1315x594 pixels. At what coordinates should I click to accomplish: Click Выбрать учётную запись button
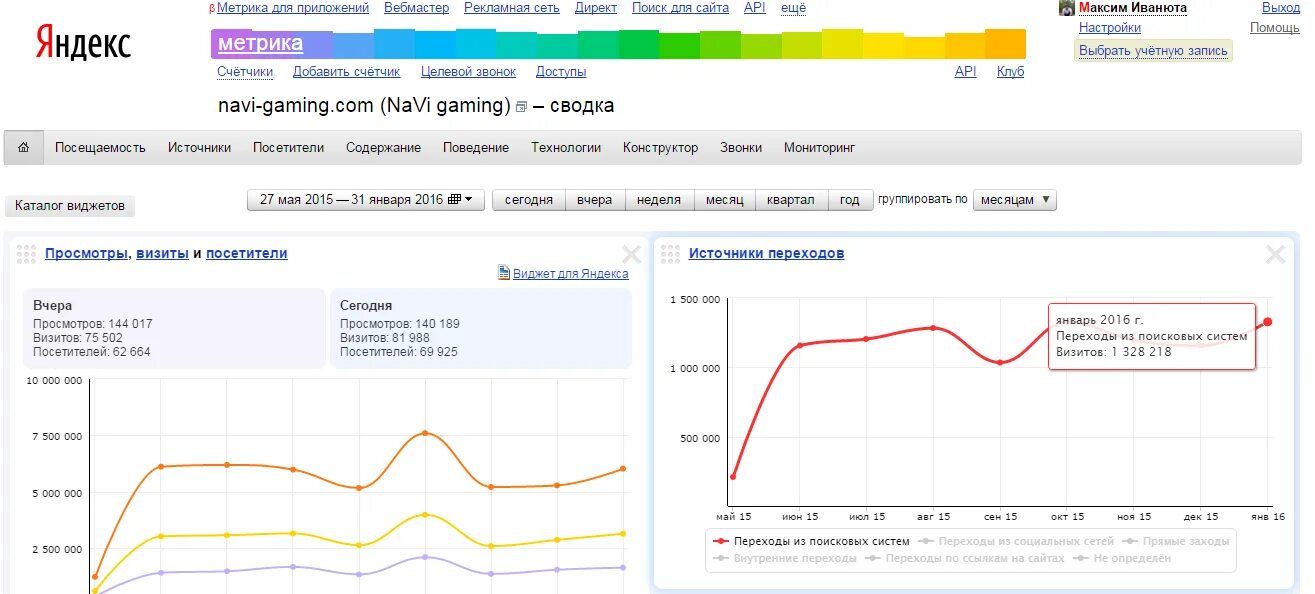point(1153,51)
